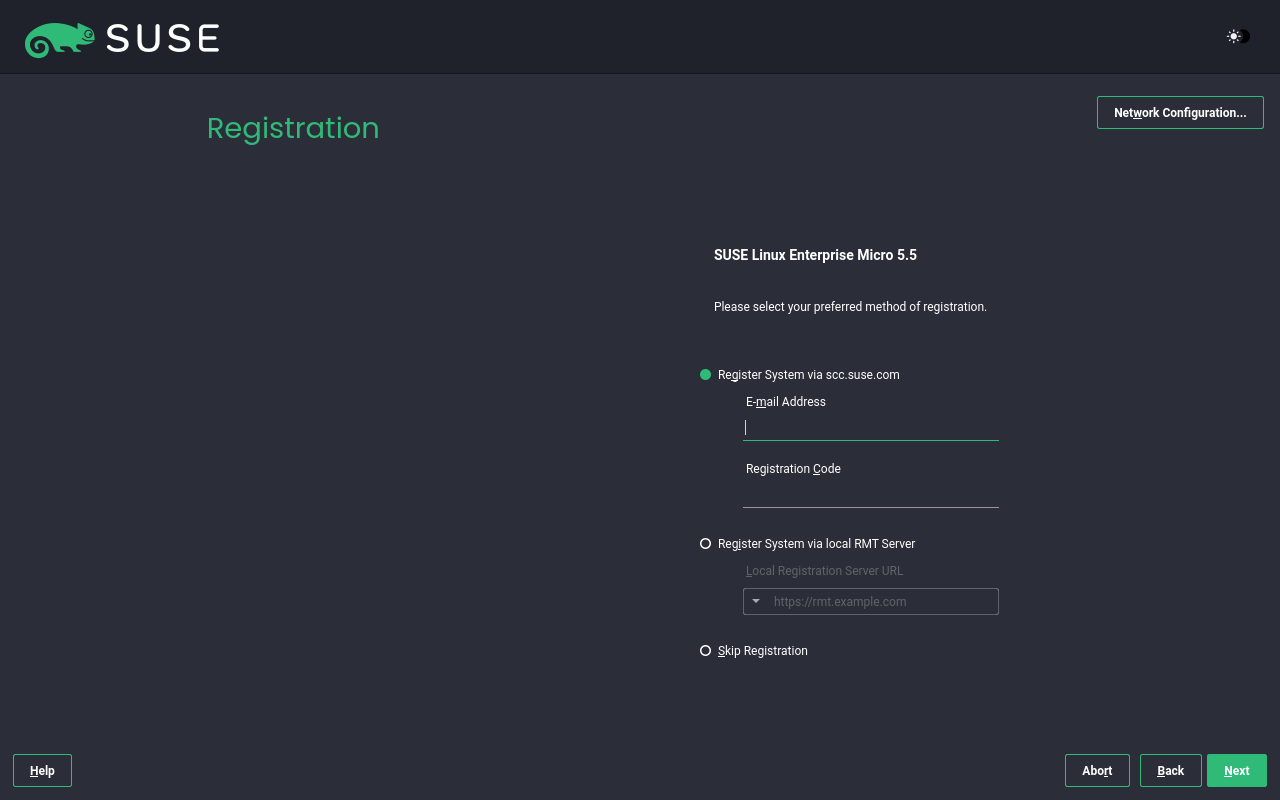
Task: Toggle the light/dark theme switch
Action: (x=1238, y=37)
